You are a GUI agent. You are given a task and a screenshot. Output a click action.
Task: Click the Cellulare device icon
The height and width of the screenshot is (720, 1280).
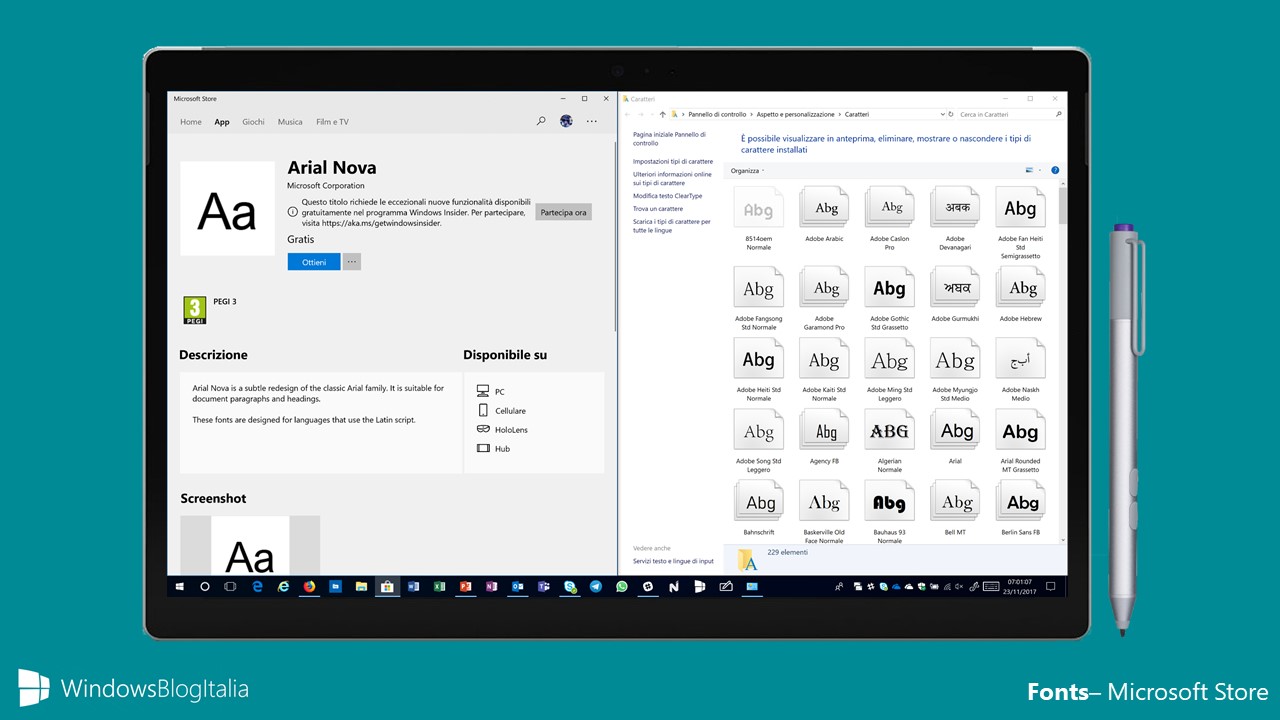[x=483, y=410]
